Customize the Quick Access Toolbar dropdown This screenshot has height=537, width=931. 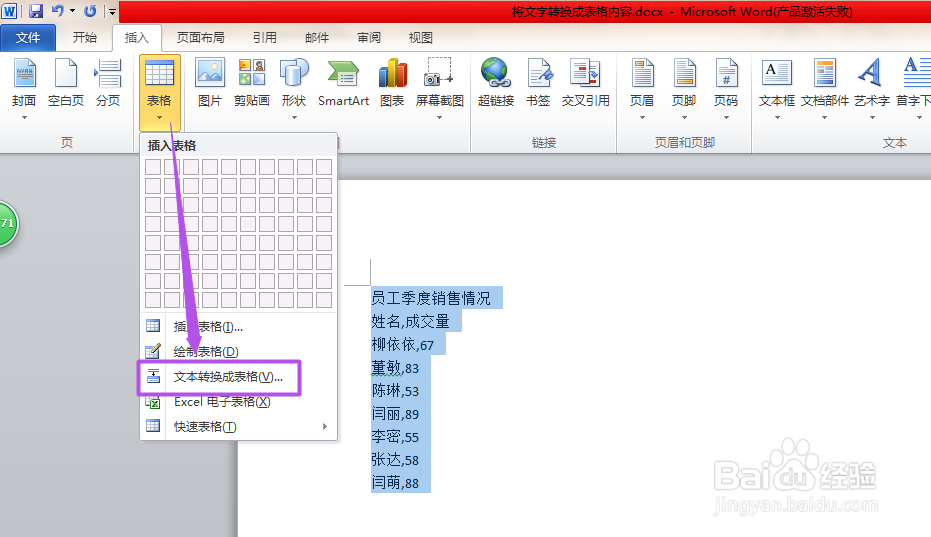[112, 11]
